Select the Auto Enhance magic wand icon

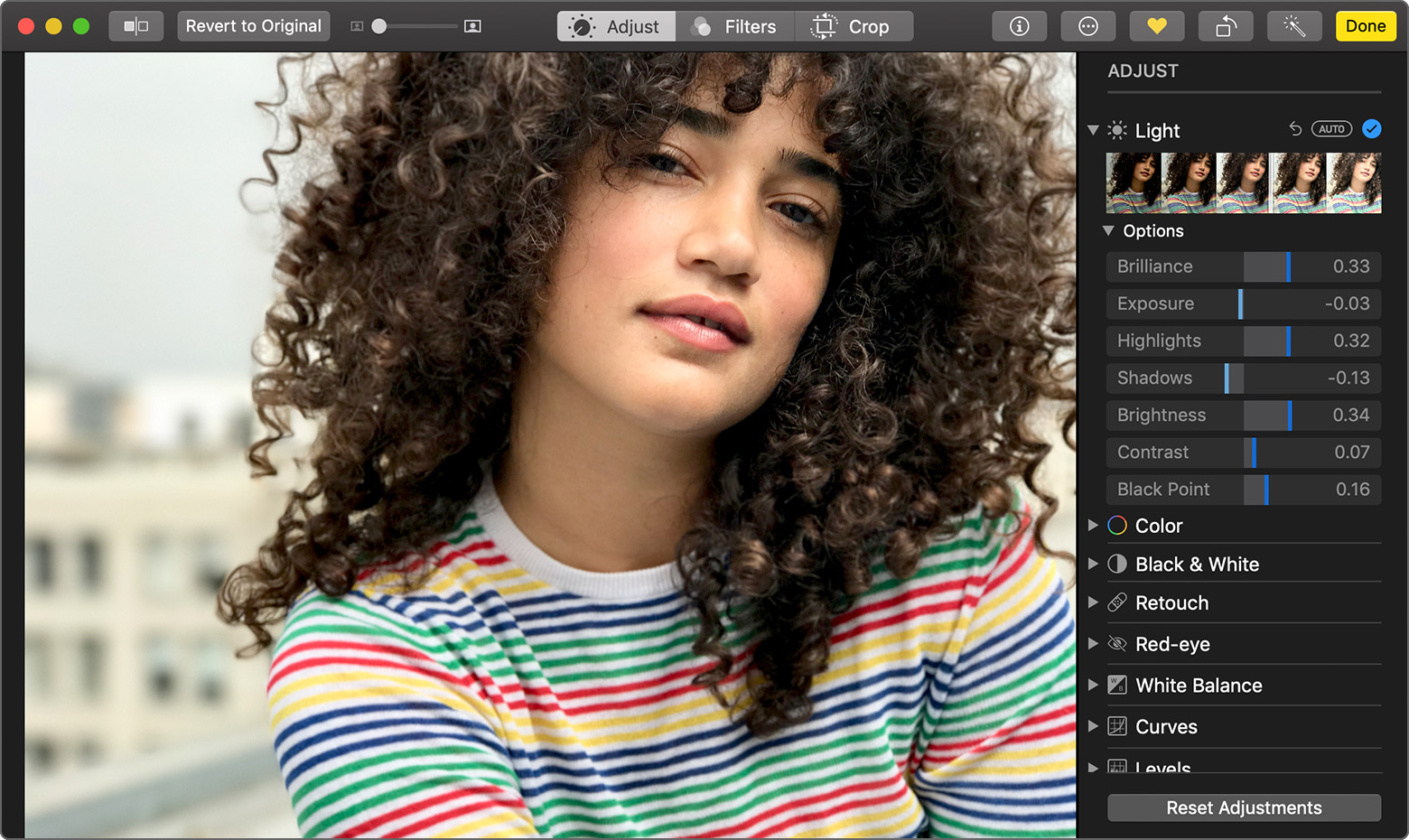(1294, 25)
